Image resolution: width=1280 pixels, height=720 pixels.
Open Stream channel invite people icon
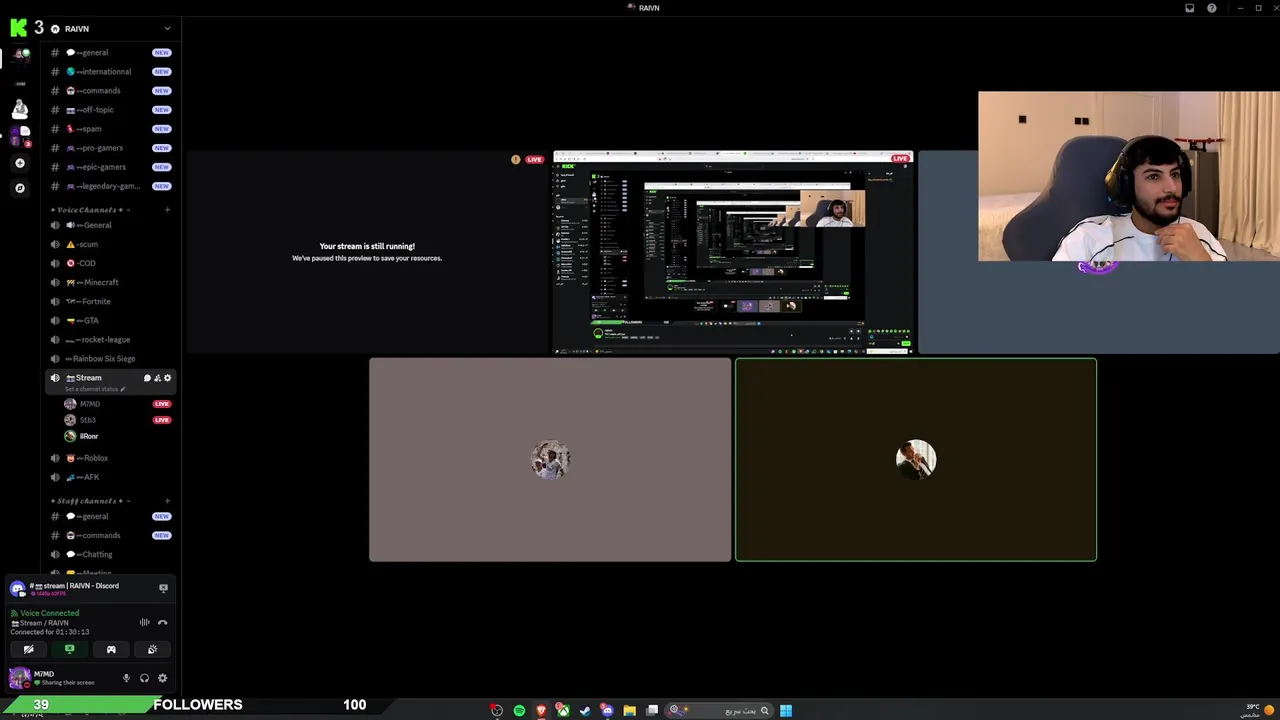pyautogui.click(x=157, y=378)
